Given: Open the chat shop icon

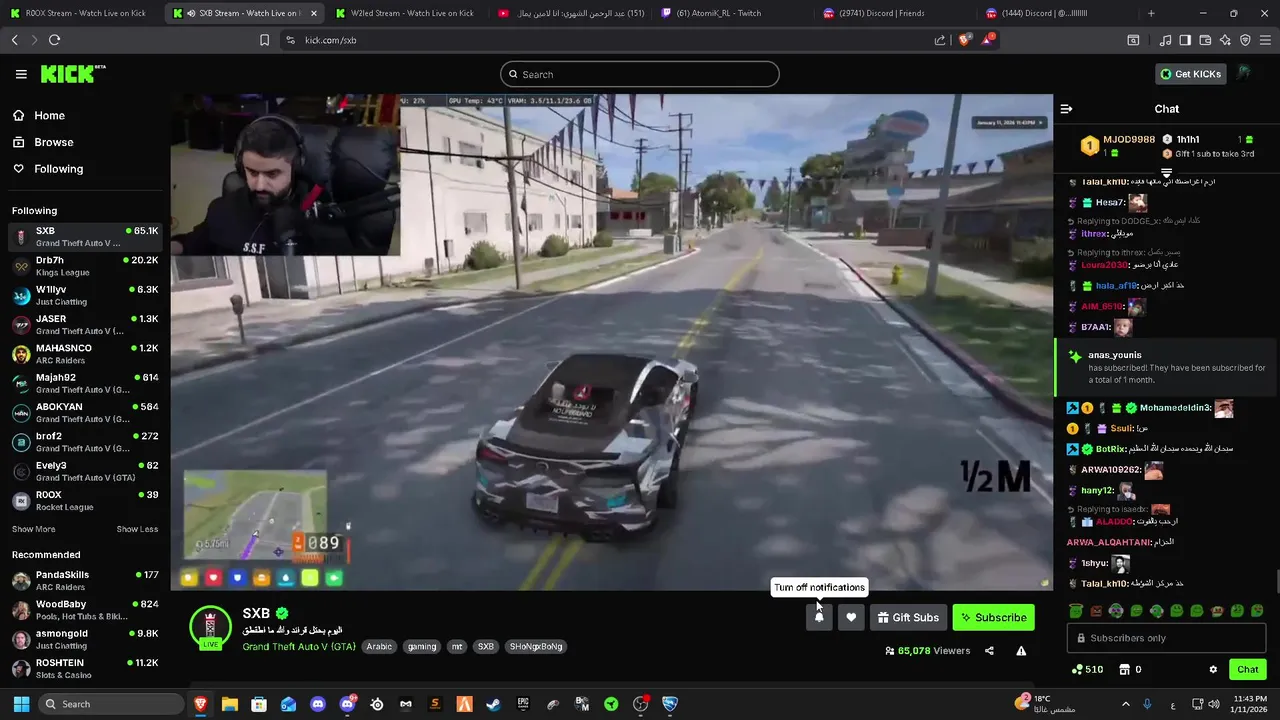Looking at the screenshot, I should (1125, 669).
